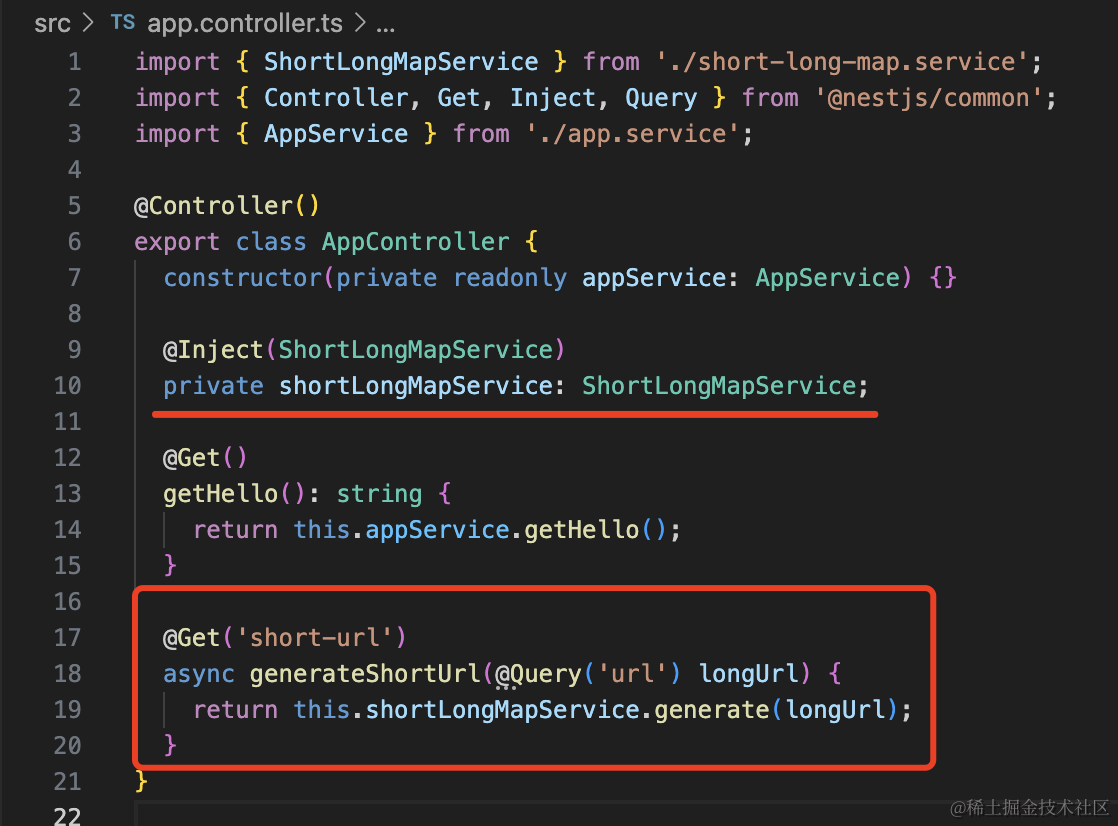Viewport: 1118px width, 826px height.
Task: Open the src folder breadcrumb
Action: 52,24
